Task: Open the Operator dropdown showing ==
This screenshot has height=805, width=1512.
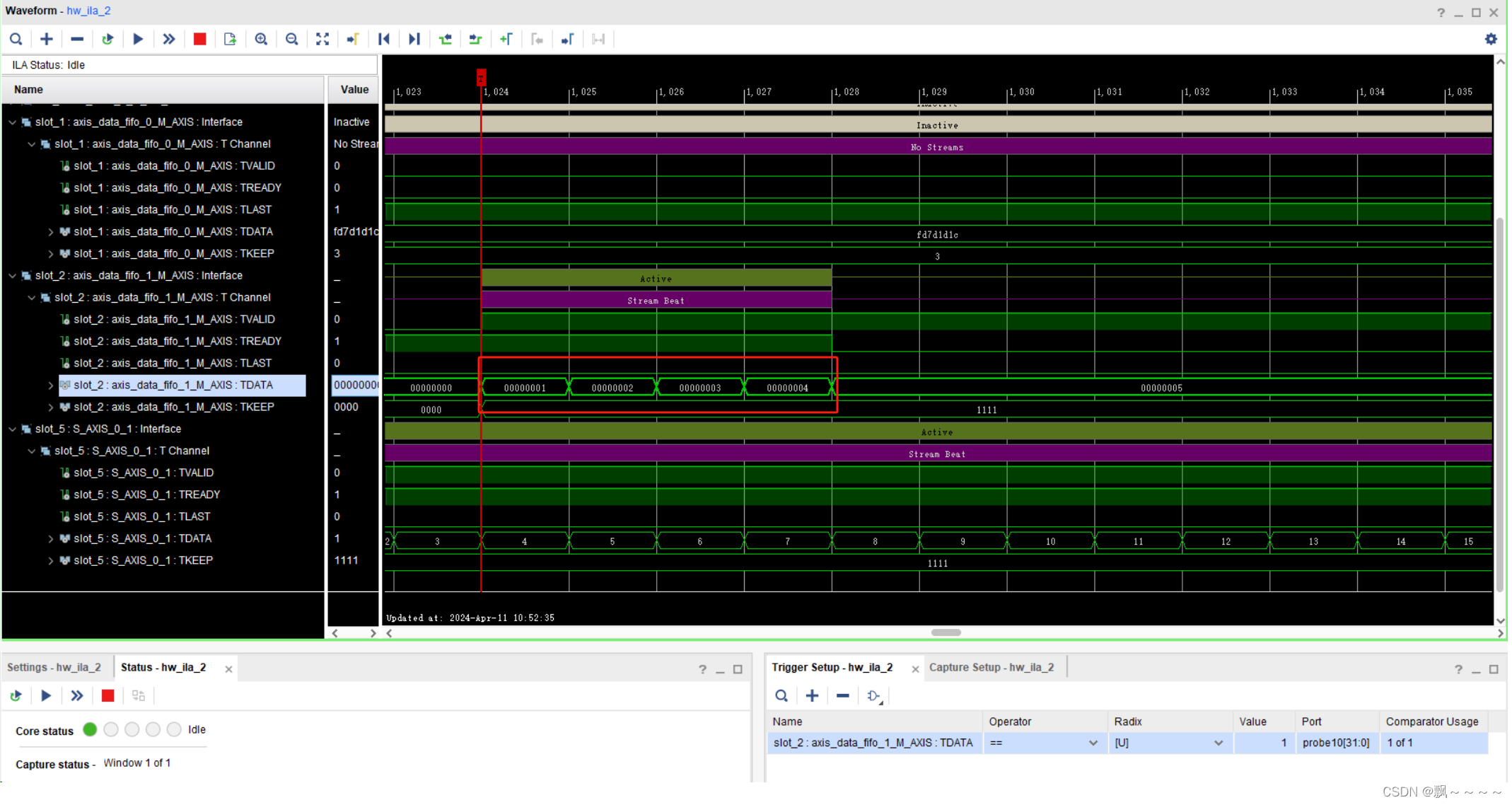Action: [1093, 743]
